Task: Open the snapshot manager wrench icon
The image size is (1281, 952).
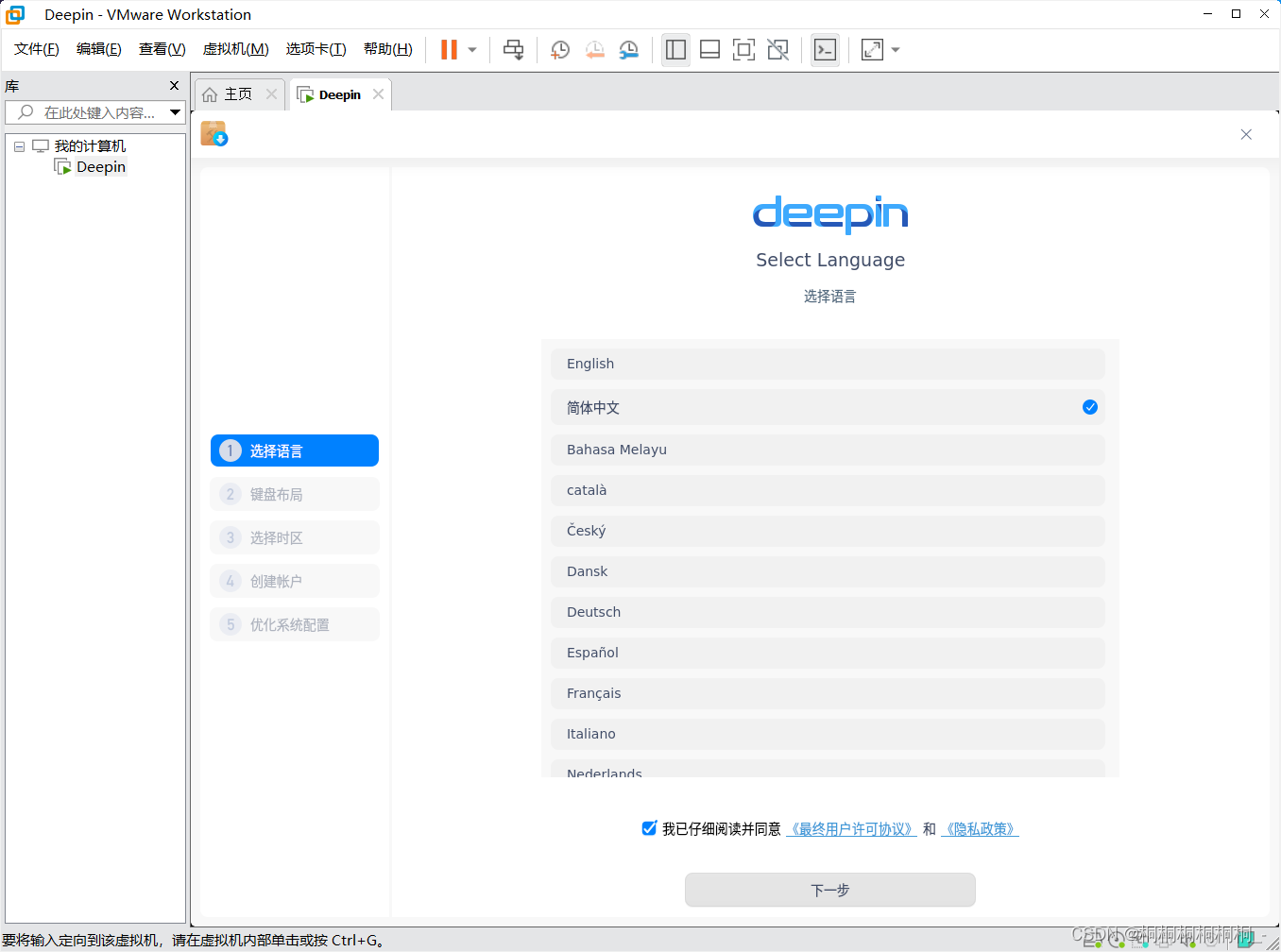Action: point(629,50)
